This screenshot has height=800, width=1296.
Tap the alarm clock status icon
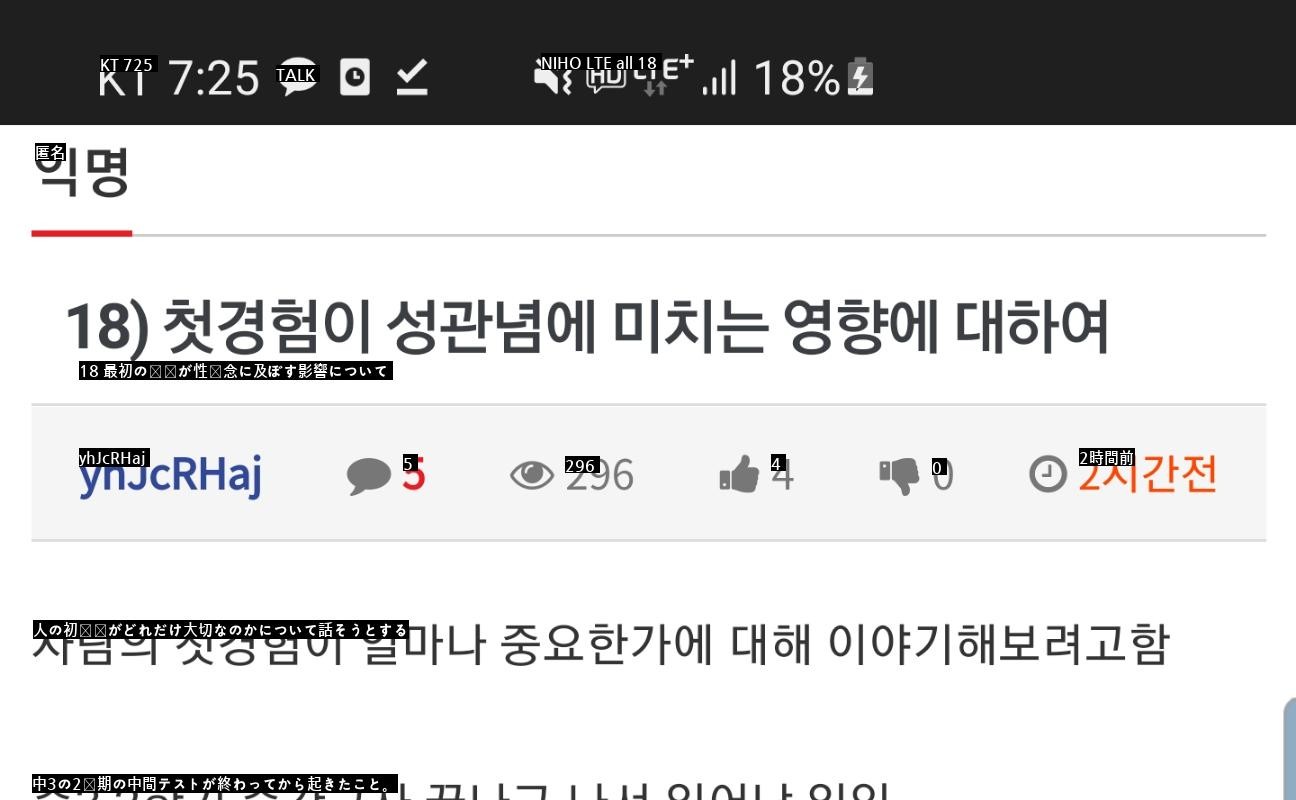(x=355, y=77)
